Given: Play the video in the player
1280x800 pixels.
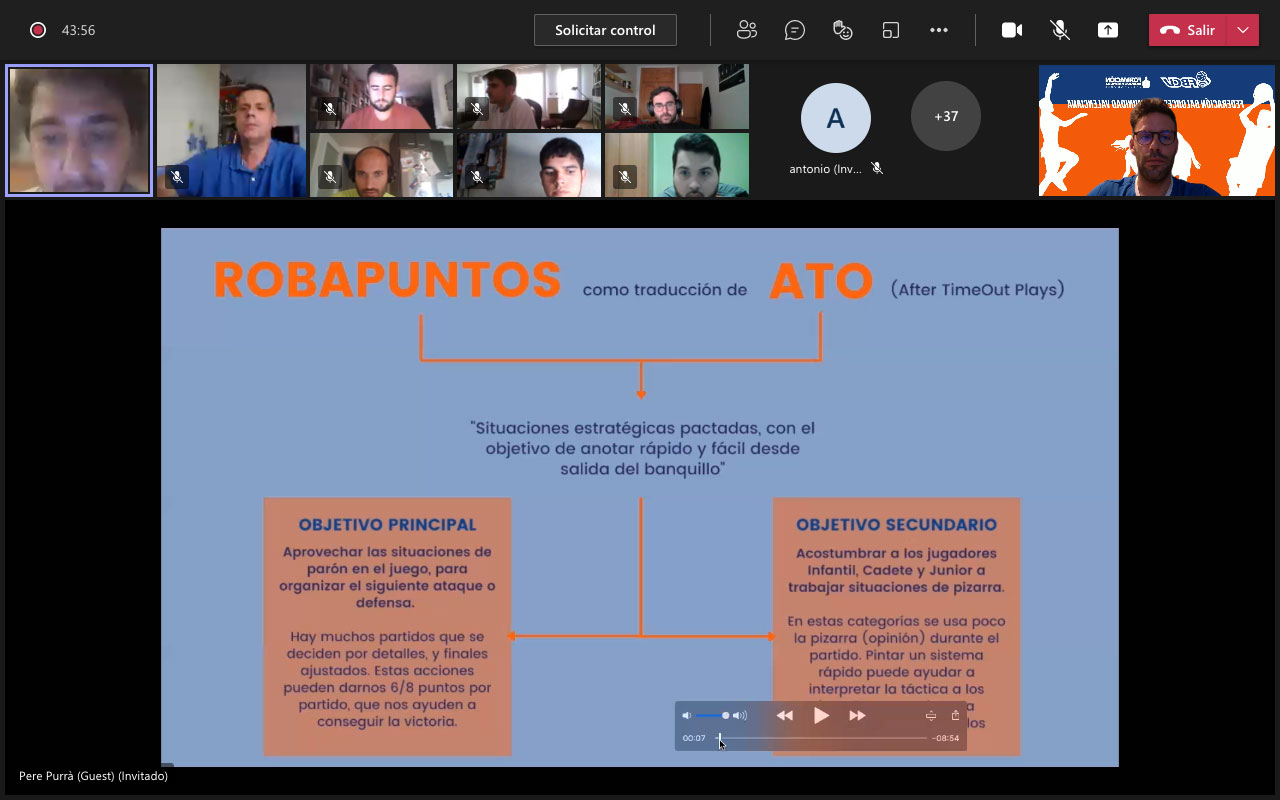Looking at the screenshot, I should tap(821, 715).
